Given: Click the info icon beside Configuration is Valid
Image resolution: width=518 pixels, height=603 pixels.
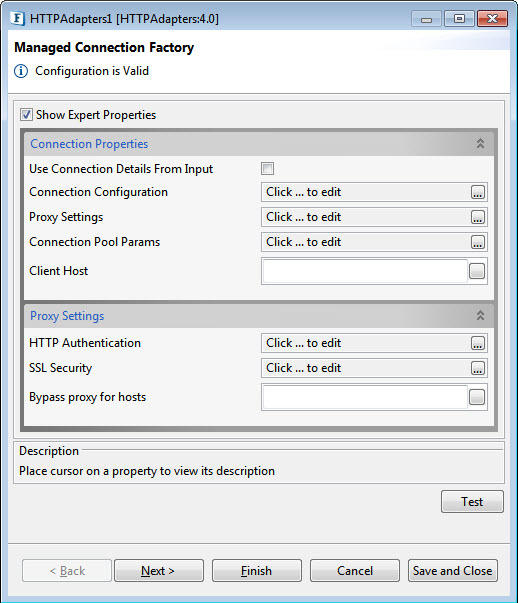Looking at the screenshot, I should pos(21,71).
